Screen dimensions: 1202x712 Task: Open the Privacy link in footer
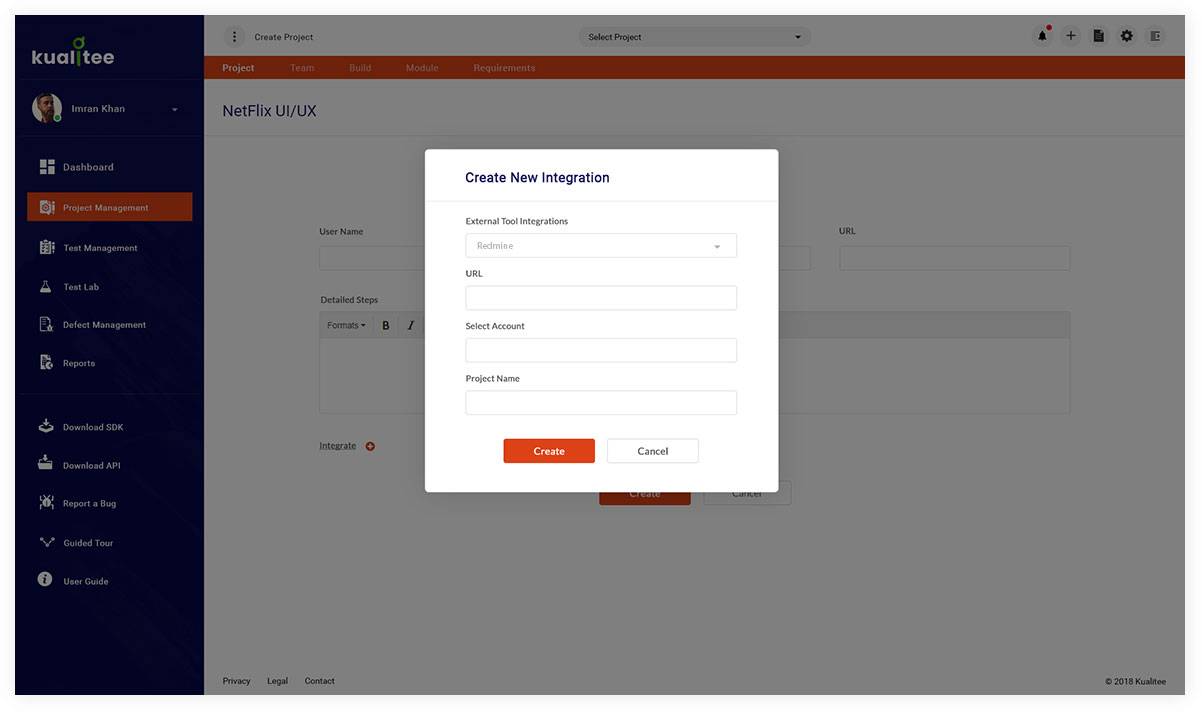[236, 681]
